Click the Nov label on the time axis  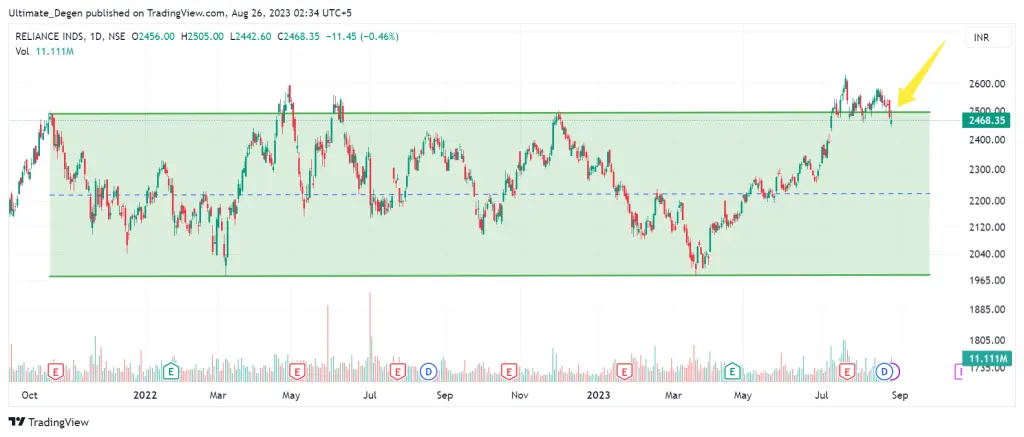point(520,395)
